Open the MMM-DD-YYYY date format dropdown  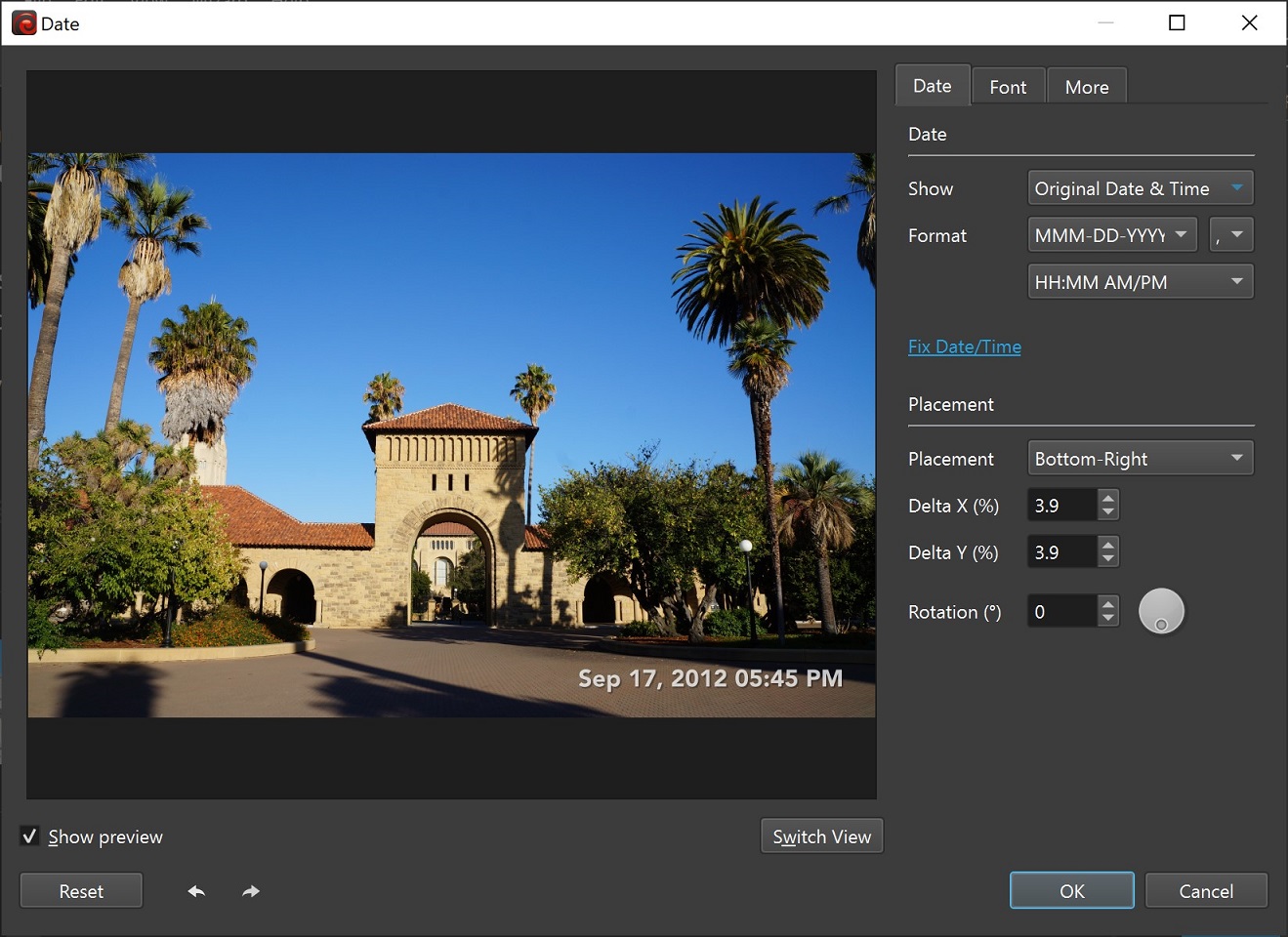(x=1111, y=234)
